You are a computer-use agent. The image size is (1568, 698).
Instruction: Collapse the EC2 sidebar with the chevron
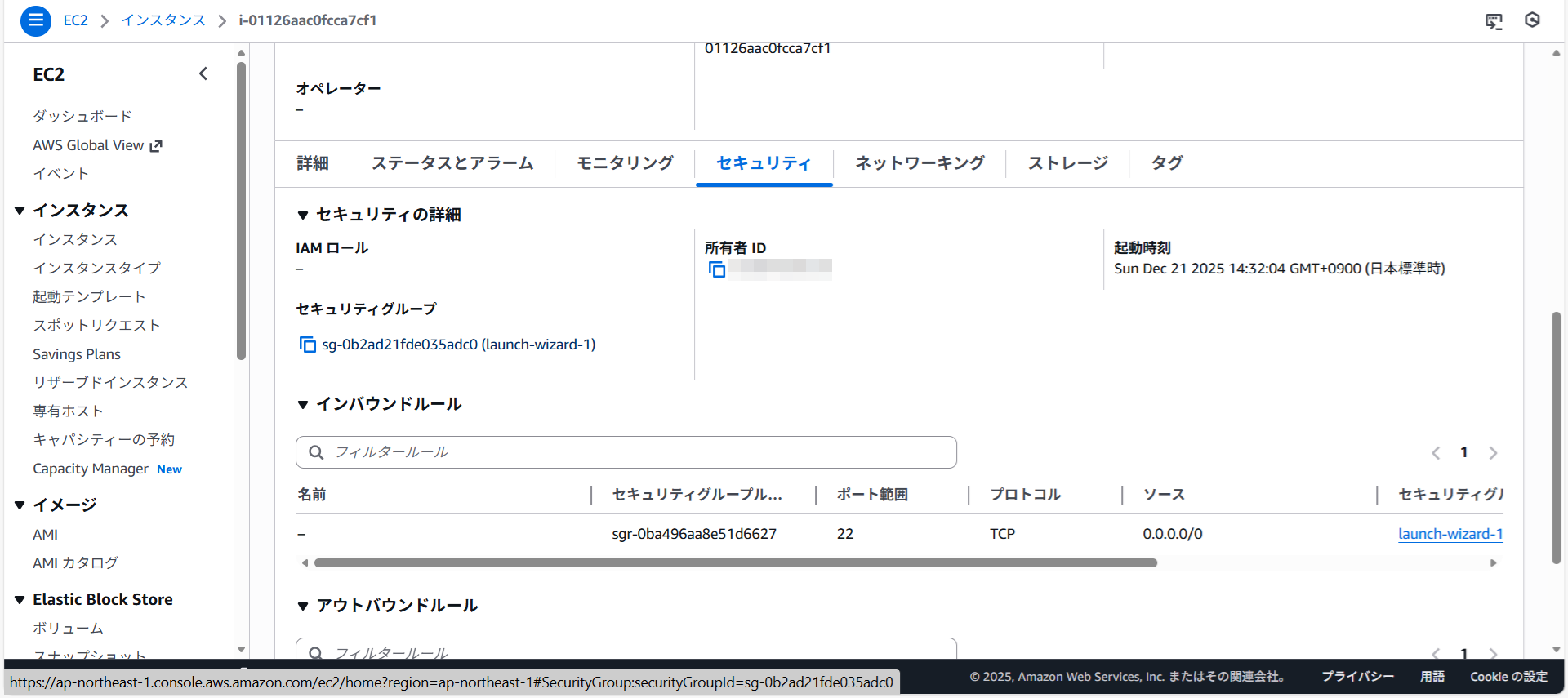tap(203, 74)
